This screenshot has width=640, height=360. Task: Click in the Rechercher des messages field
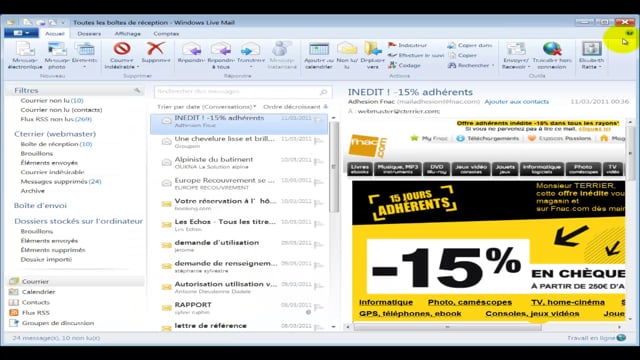[x=237, y=92]
